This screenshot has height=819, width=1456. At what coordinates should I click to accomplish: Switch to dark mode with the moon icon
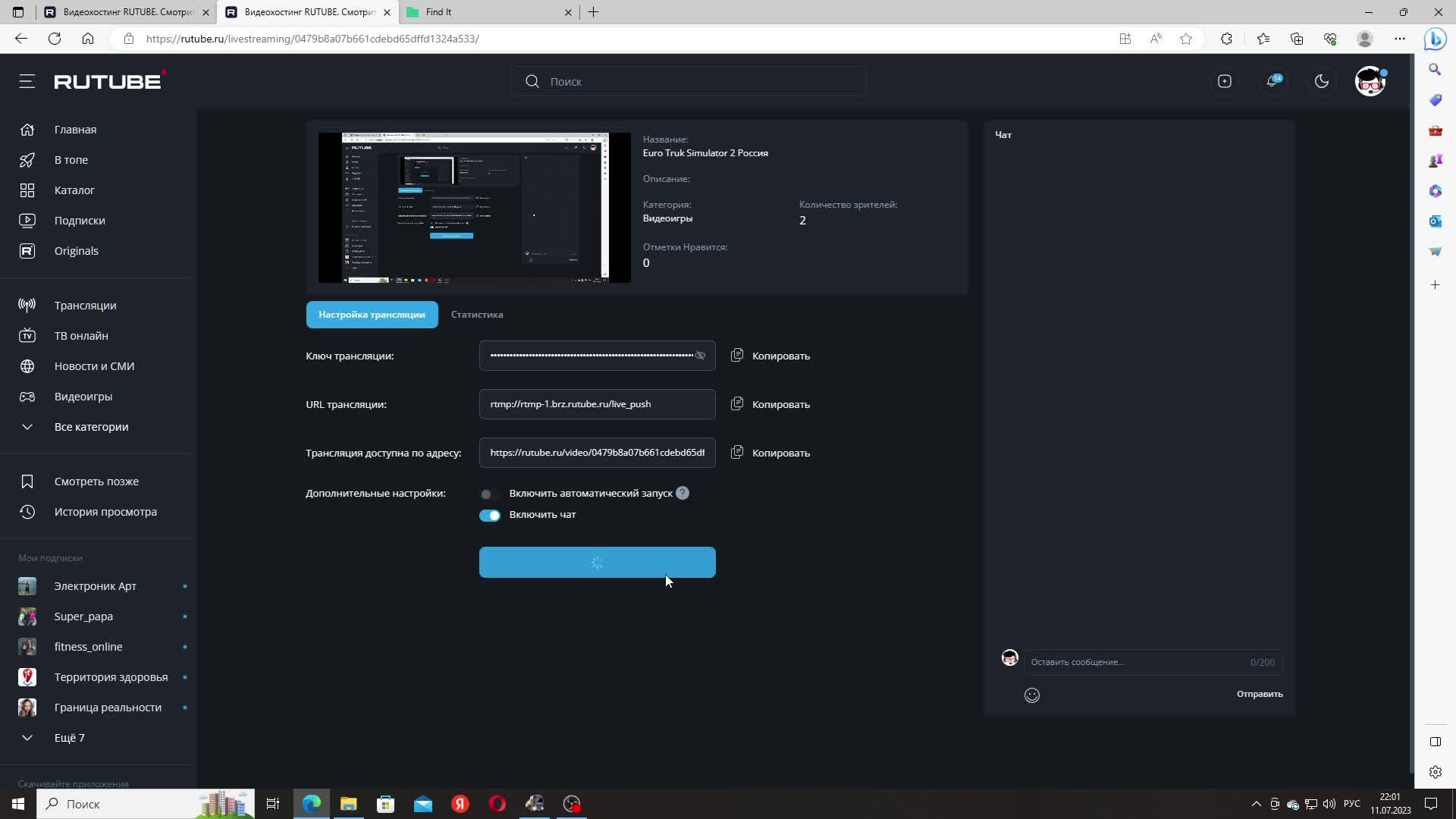tap(1321, 81)
